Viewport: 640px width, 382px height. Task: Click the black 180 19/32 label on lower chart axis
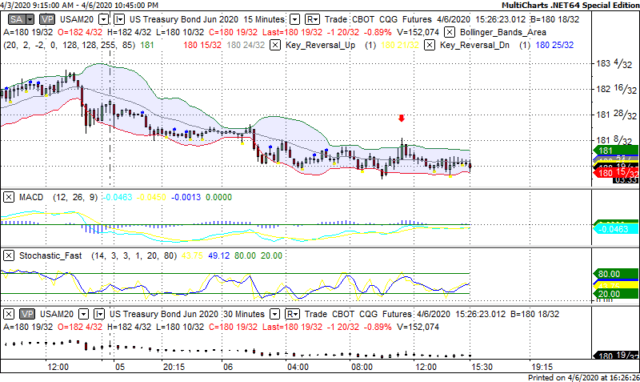(616, 355)
